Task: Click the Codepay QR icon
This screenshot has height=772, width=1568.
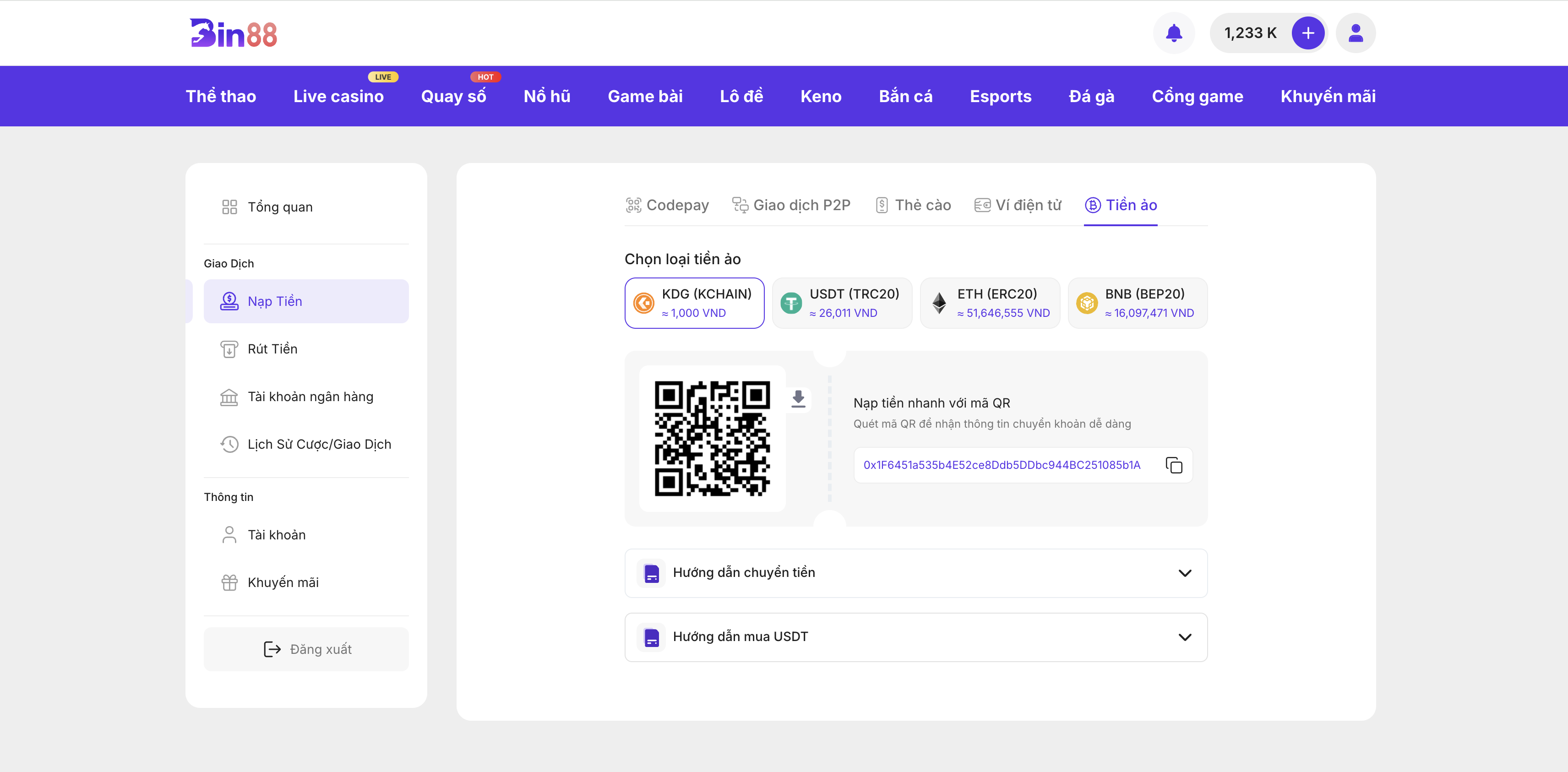Action: [633, 205]
